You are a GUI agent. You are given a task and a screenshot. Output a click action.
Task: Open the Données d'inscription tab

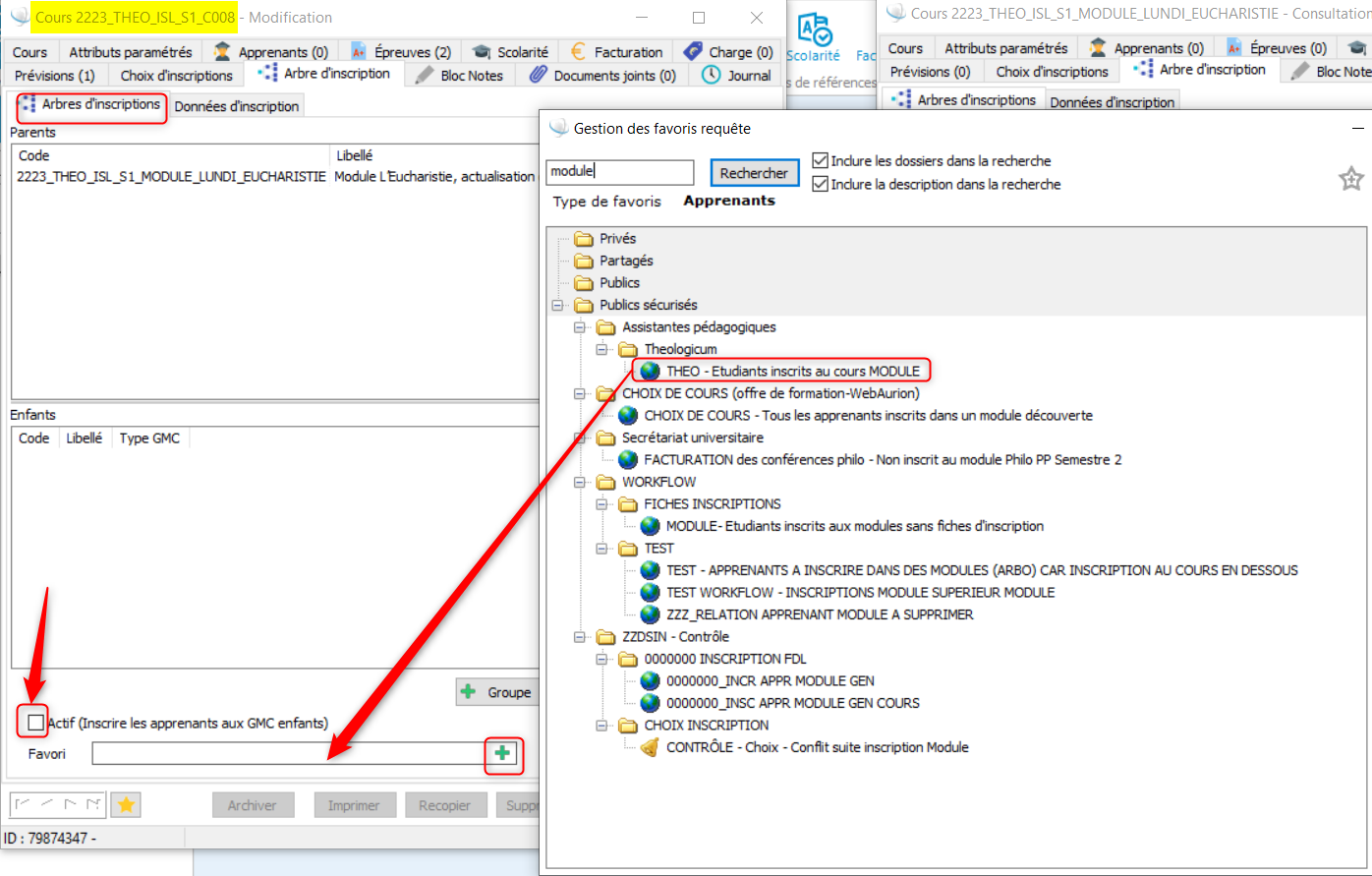point(237,106)
